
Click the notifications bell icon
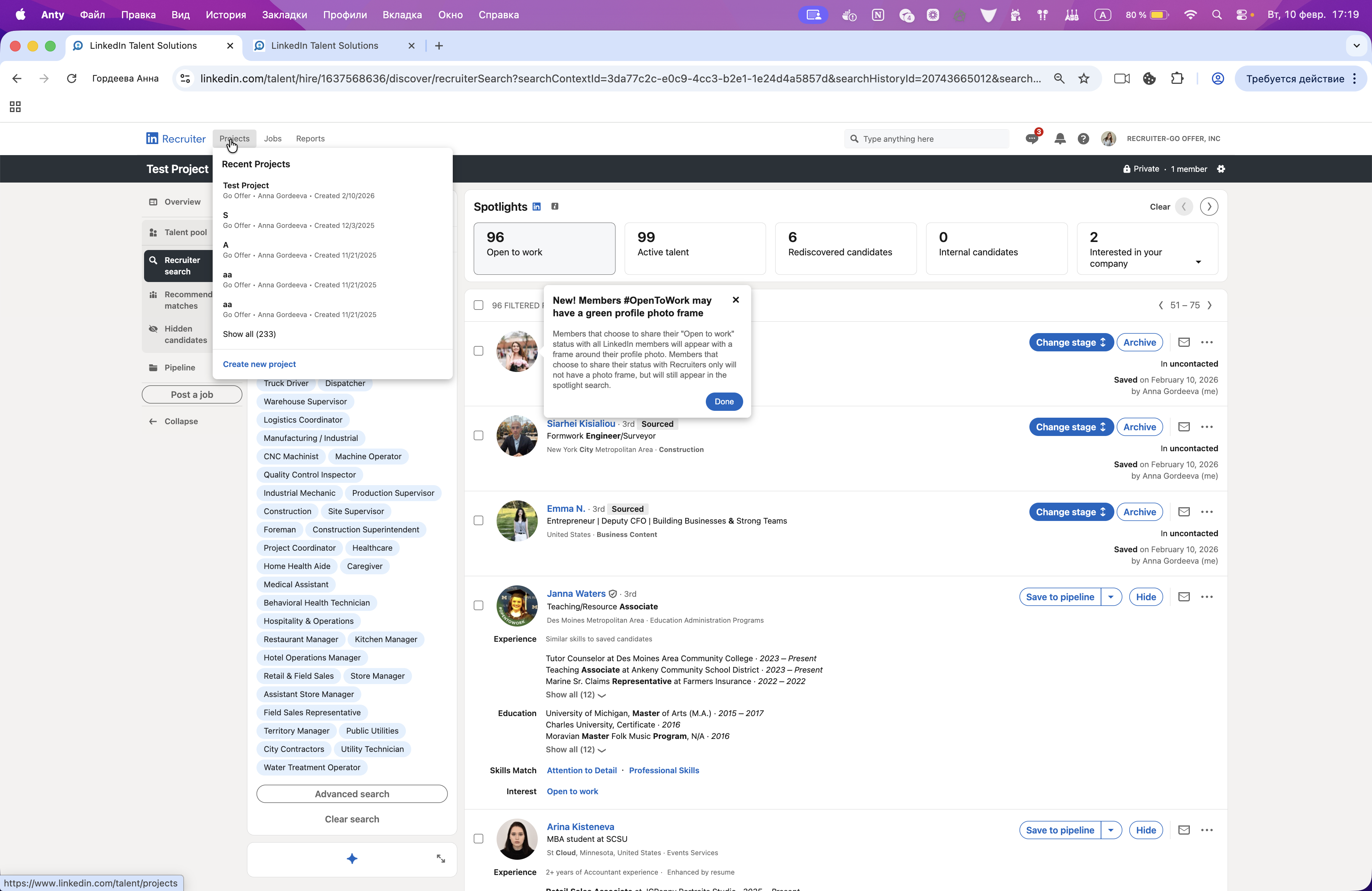click(x=1059, y=139)
